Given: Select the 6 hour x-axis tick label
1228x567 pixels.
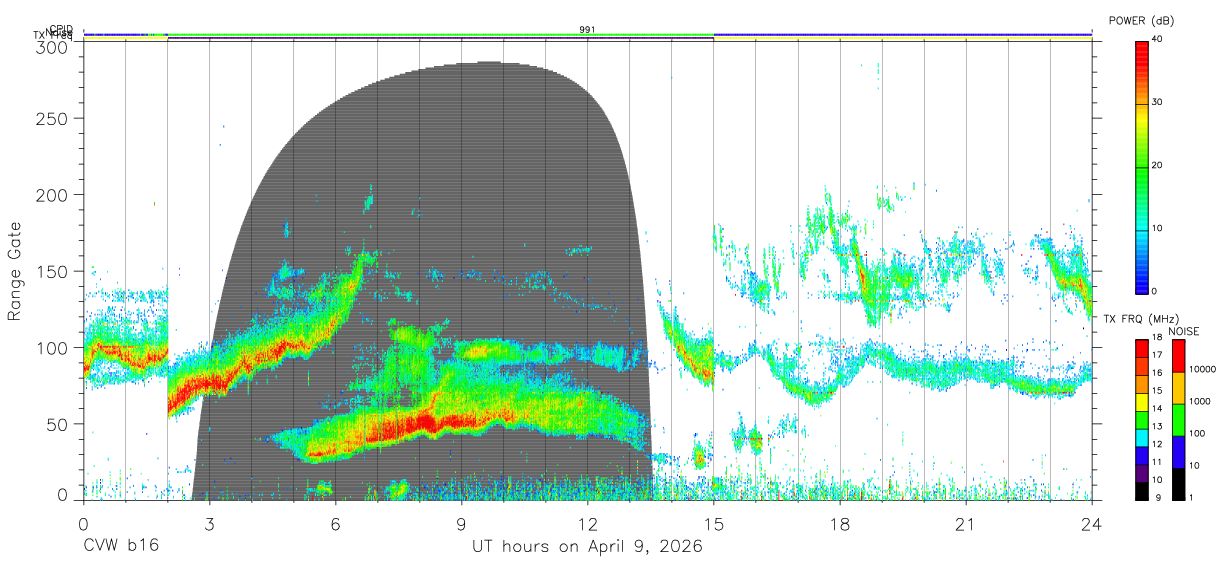Looking at the screenshot, I should tap(335, 524).
